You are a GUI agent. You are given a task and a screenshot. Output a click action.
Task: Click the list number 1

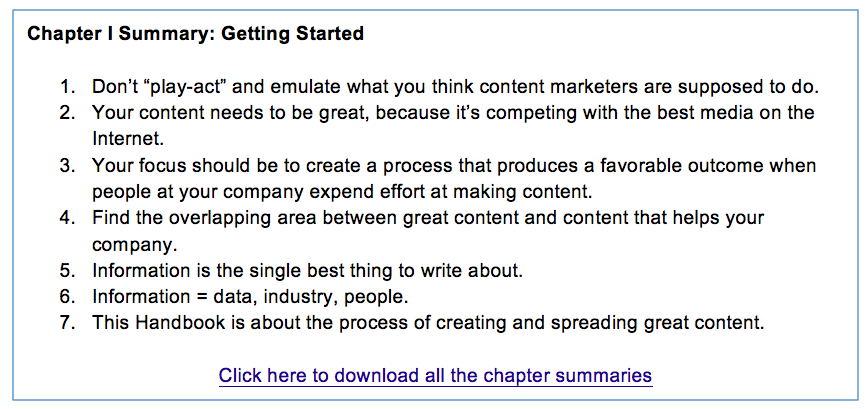pyautogui.click(x=68, y=83)
